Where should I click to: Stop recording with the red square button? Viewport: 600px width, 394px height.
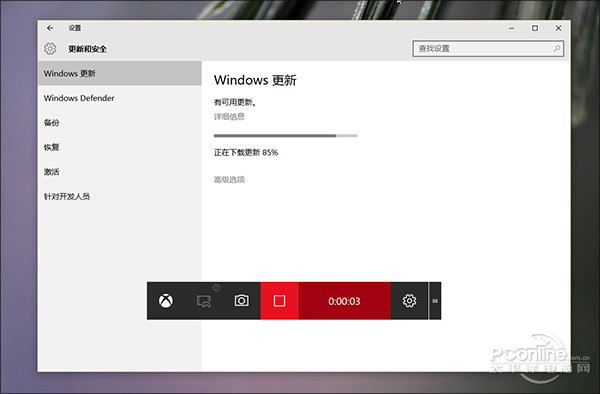click(279, 301)
